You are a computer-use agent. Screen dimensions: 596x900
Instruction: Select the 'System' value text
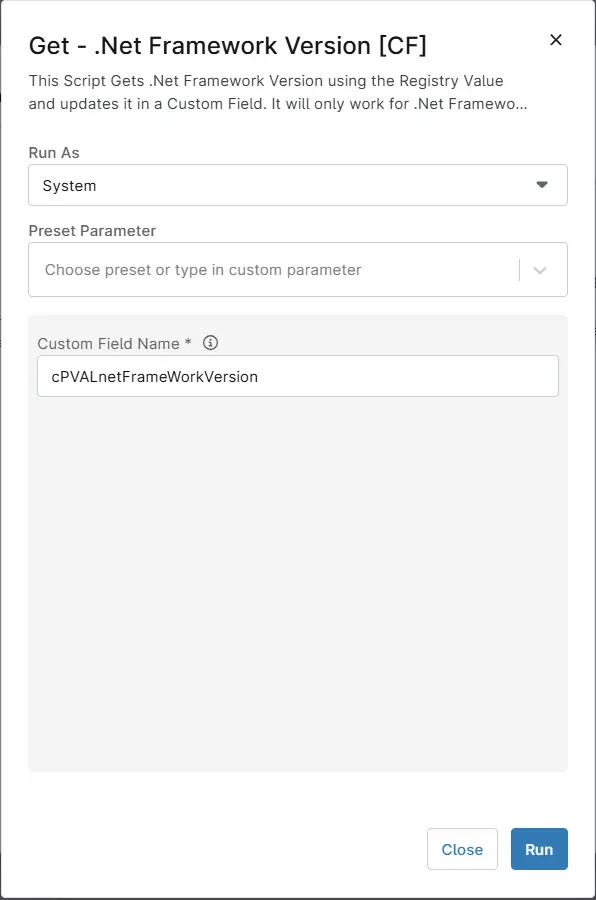(x=69, y=185)
